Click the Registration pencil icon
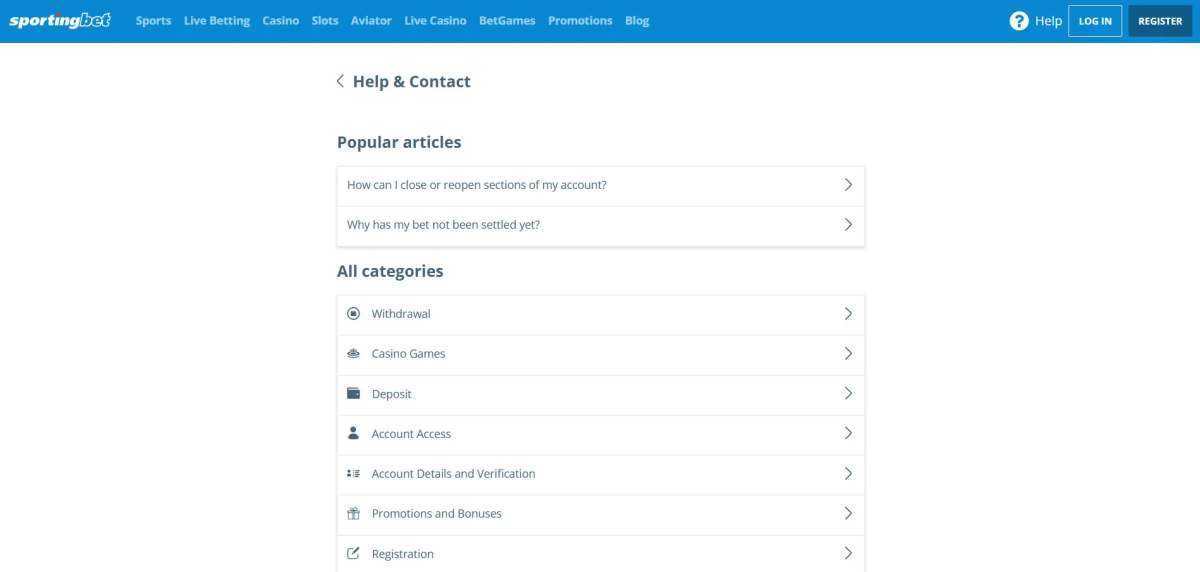Screen dimensions: 1200x572 pyautogui.click(x=353, y=554)
